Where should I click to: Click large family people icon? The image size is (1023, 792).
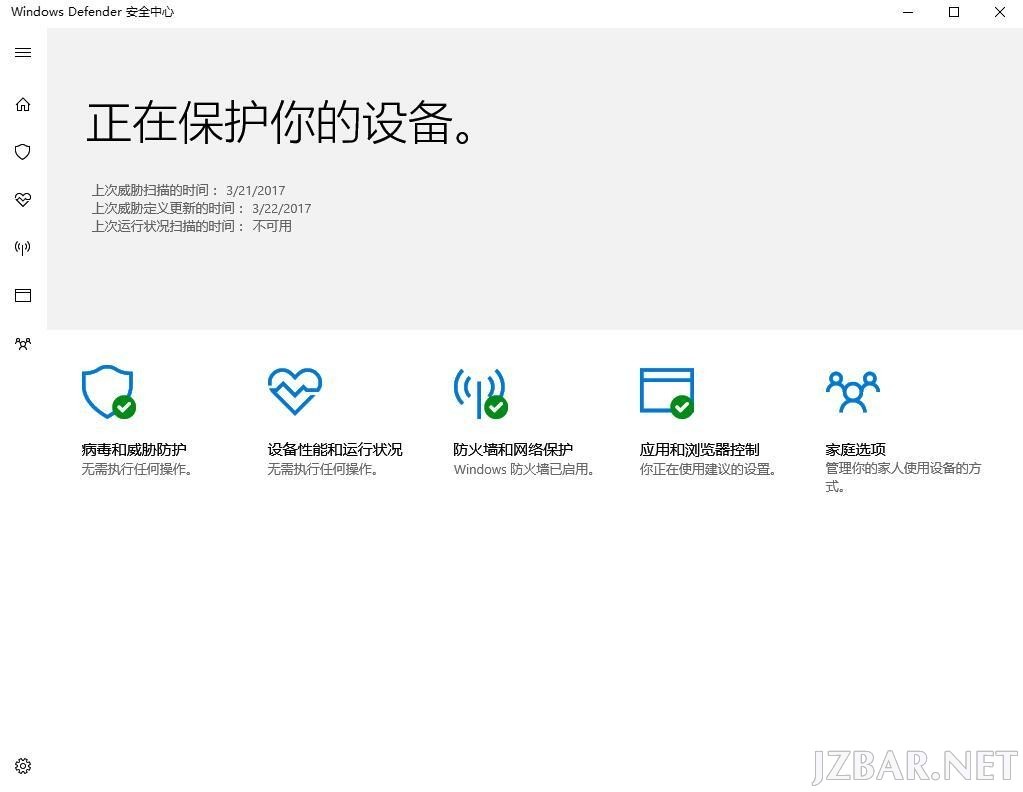coord(853,391)
